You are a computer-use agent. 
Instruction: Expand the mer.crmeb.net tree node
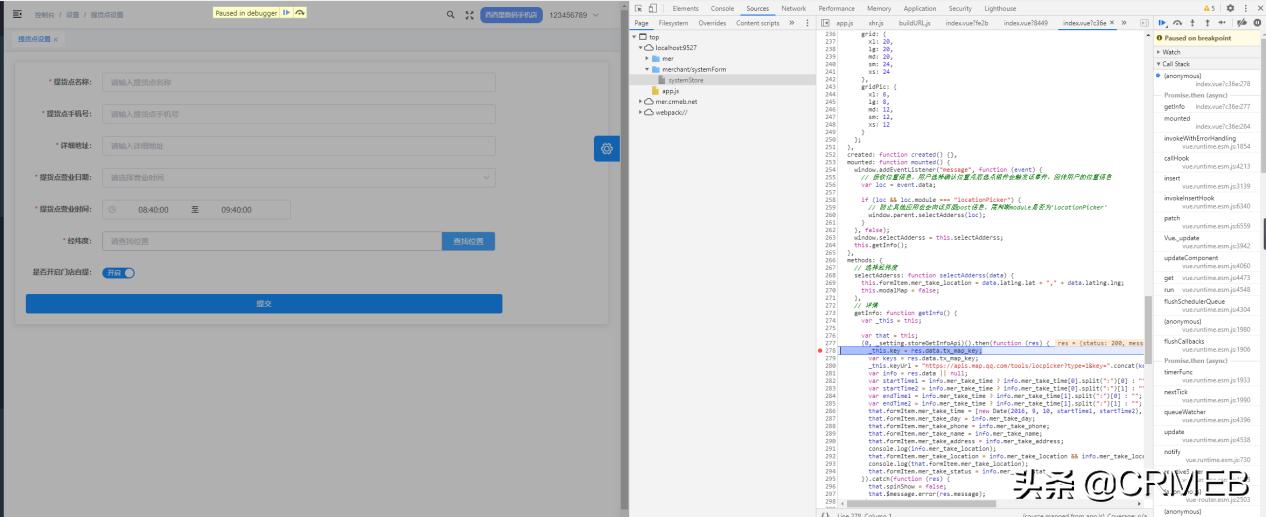pyautogui.click(x=641, y=101)
